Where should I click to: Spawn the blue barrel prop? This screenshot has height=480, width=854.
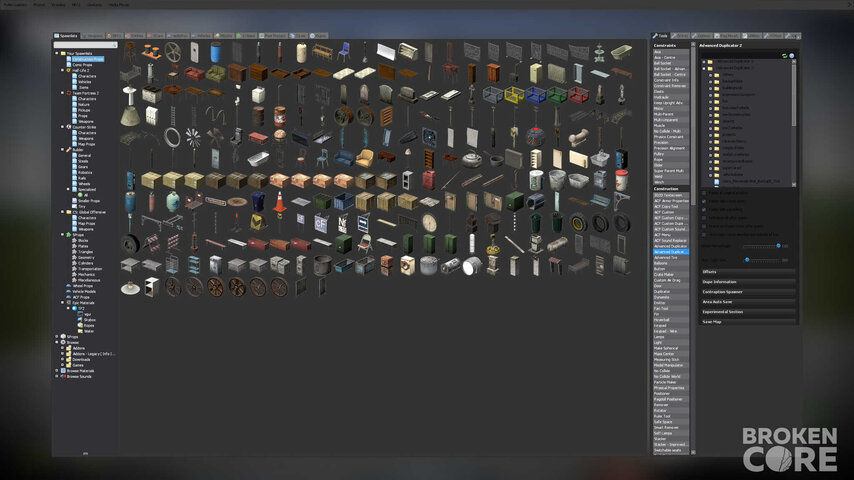(x=216, y=53)
